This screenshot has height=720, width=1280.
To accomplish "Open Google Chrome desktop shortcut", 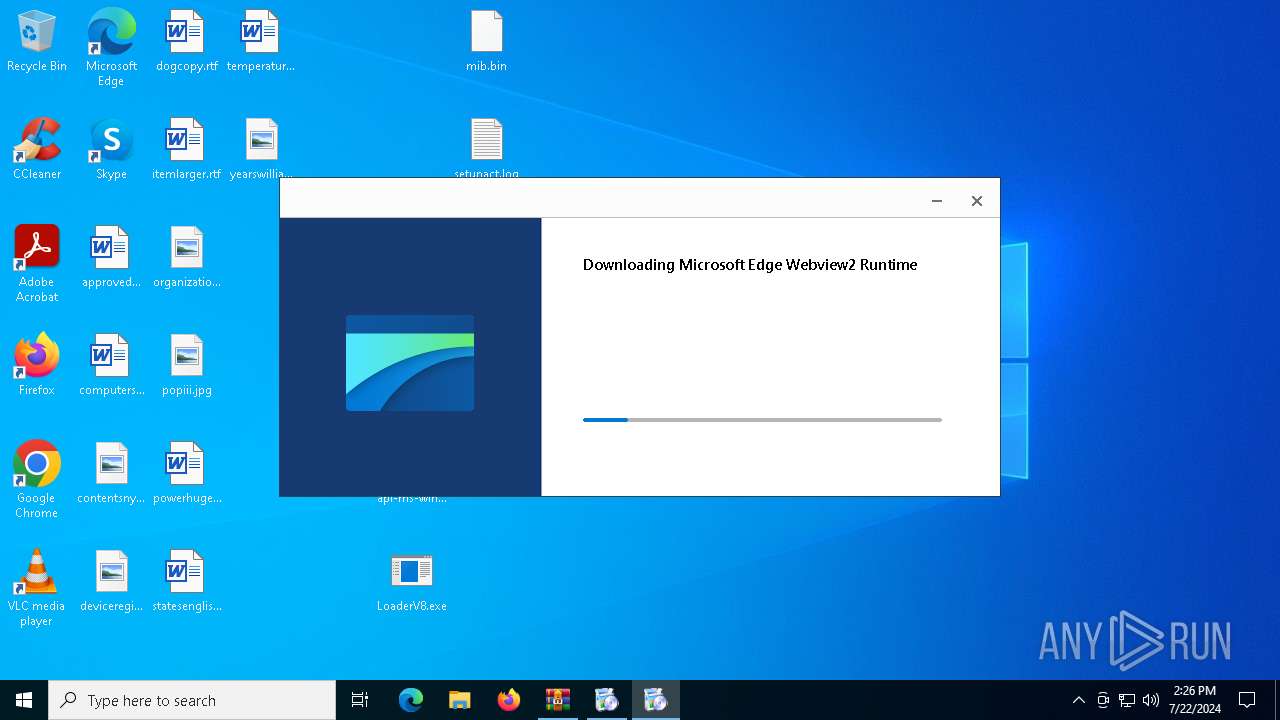I will [x=37, y=480].
